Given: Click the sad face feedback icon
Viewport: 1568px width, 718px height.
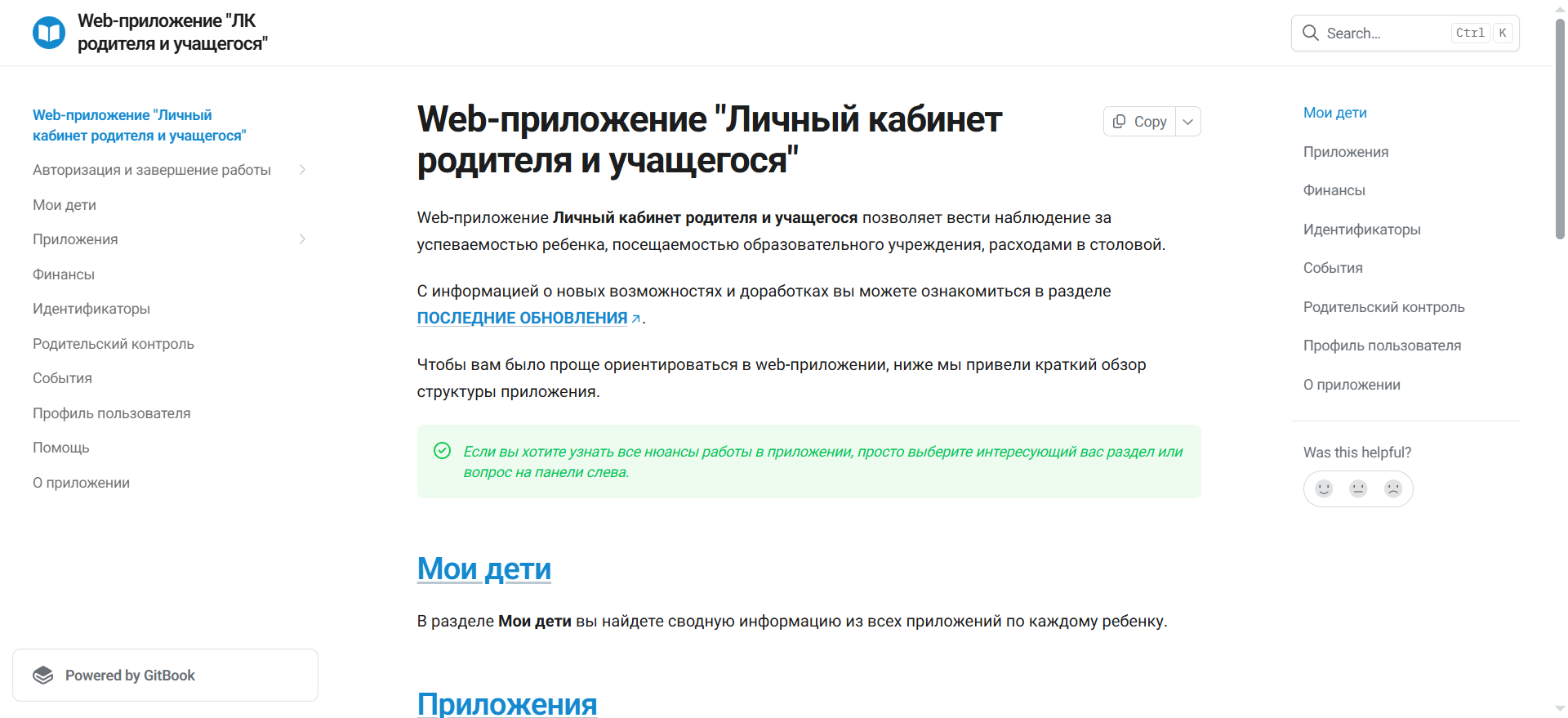Looking at the screenshot, I should coord(1393,488).
